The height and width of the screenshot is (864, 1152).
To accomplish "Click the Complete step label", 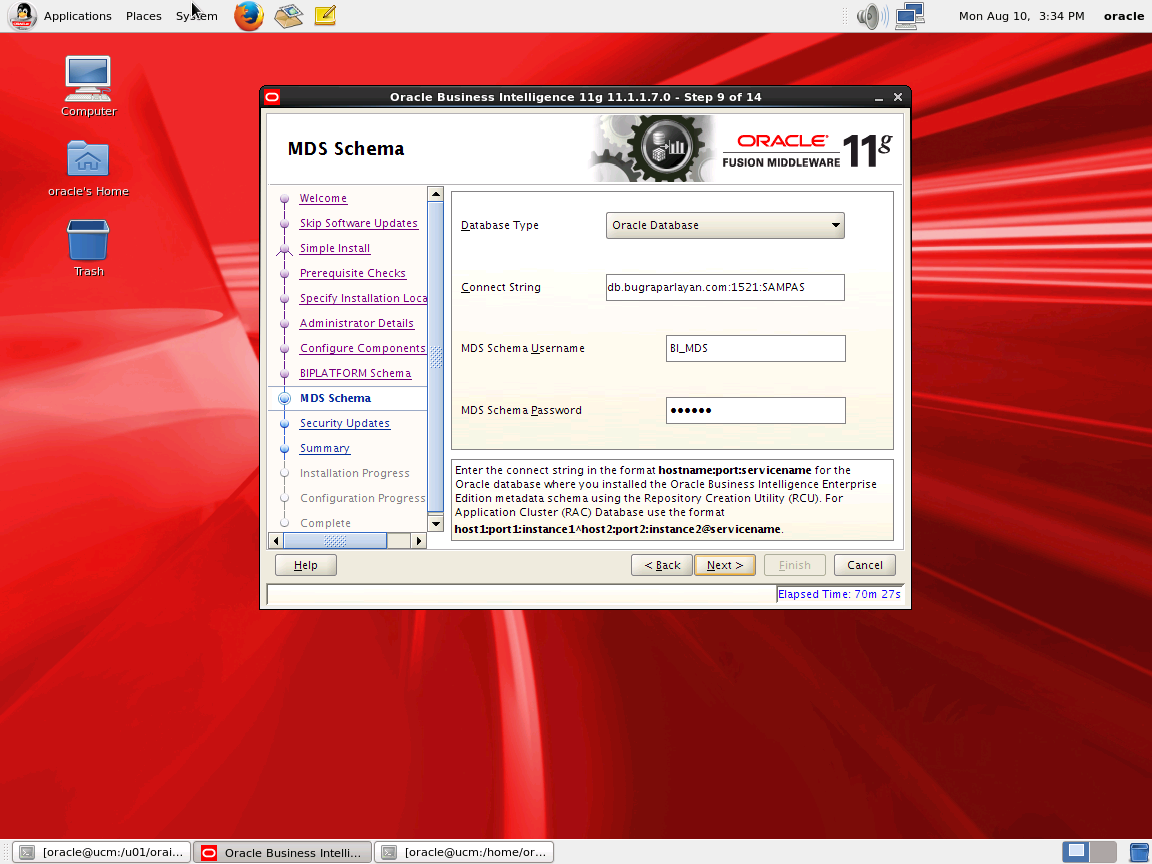I will coord(325,523).
